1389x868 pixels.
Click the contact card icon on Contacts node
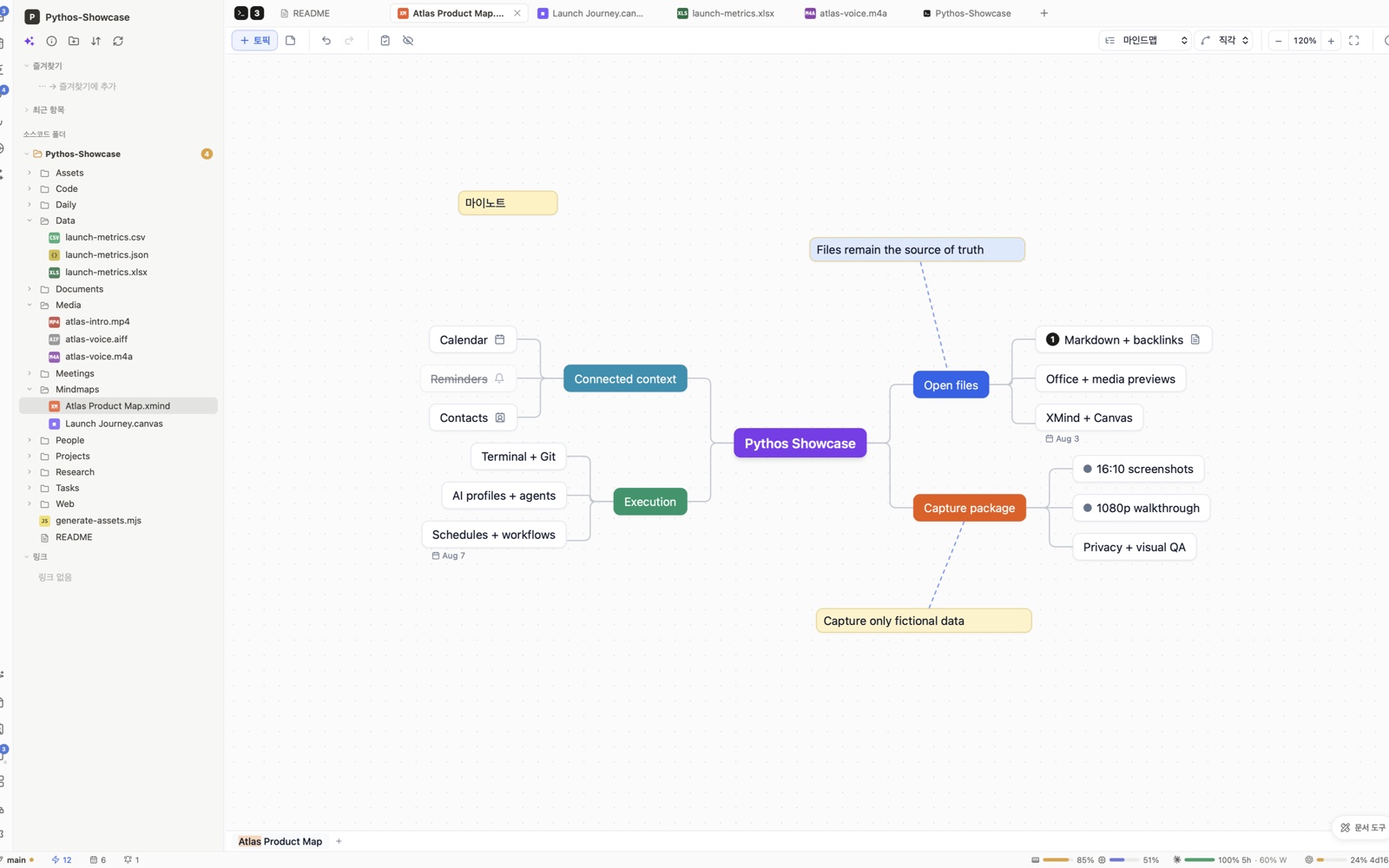(x=500, y=418)
